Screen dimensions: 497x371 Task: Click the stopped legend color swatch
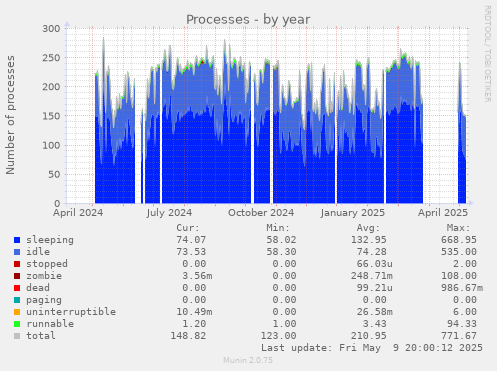click(17, 264)
